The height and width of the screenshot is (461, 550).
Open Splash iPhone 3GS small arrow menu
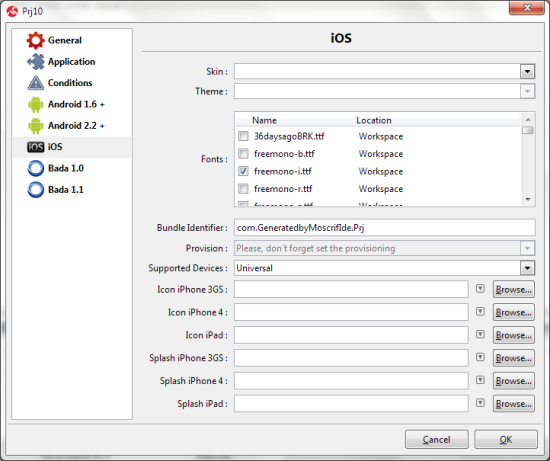click(480, 357)
